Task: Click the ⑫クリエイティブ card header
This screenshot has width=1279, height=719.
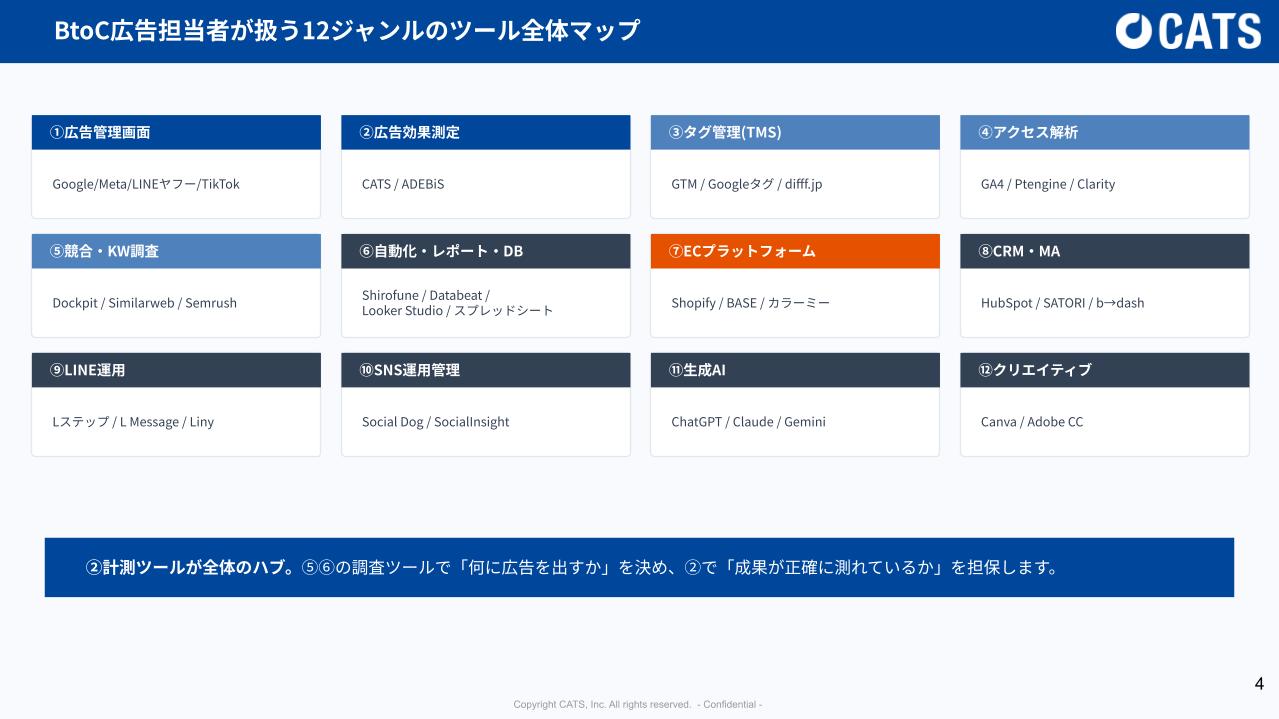Action: click(1105, 370)
